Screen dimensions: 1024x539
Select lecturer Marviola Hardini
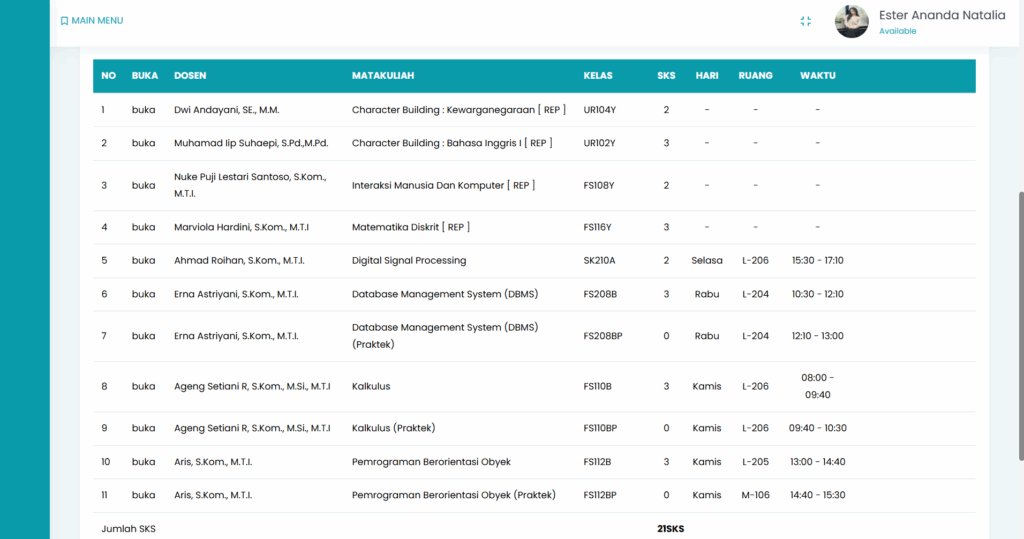tap(241, 227)
